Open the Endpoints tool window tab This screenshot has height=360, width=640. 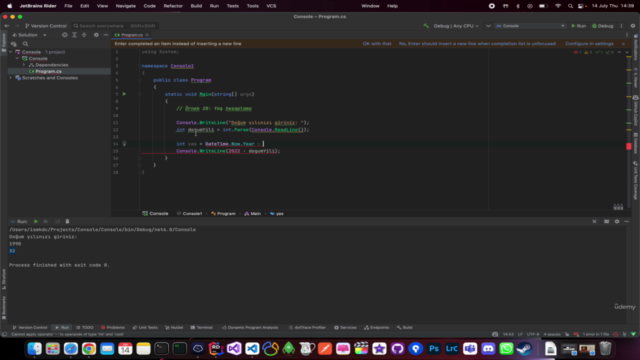tap(376, 327)
